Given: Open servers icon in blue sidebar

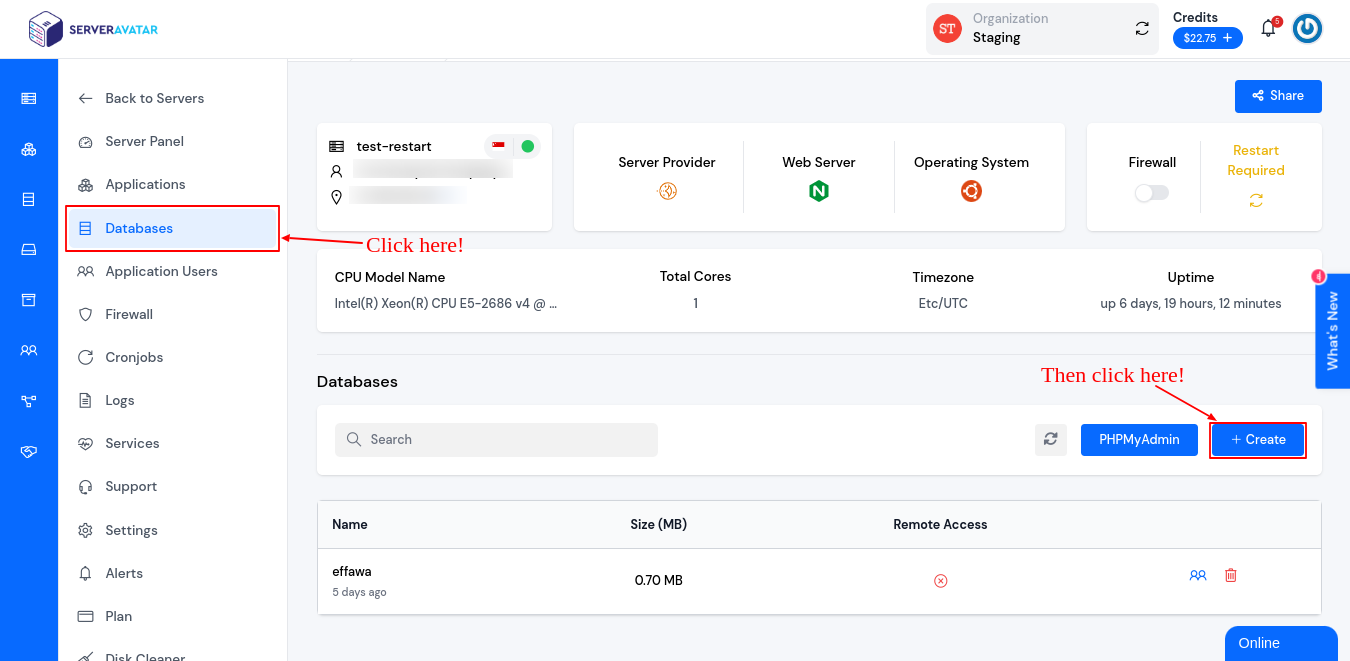Looking at the screenshot, I should 29,98.
